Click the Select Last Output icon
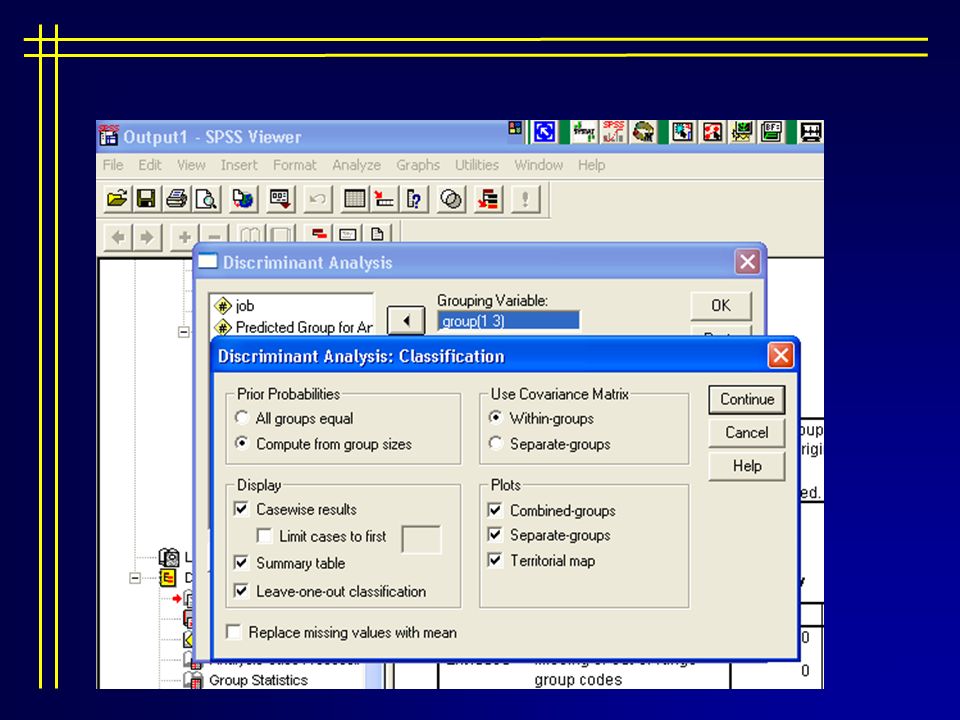 pos(488,198)
